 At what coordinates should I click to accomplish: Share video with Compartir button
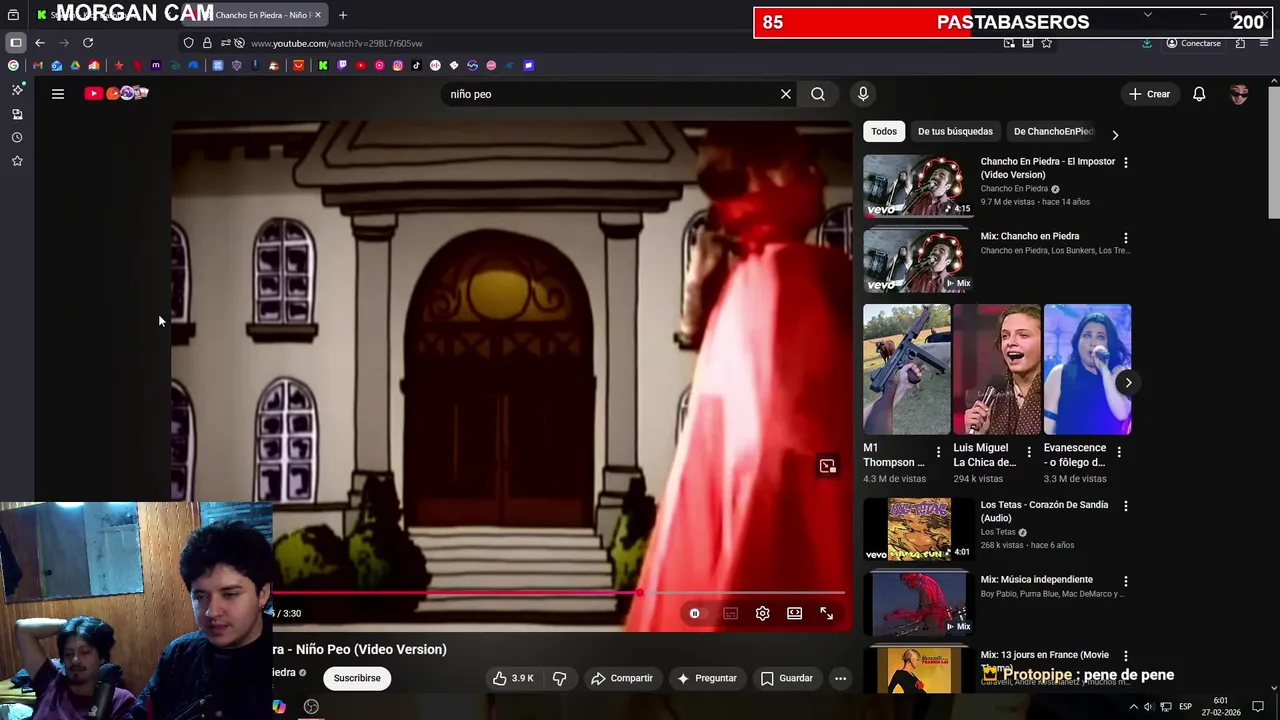pyautogui.click(x=621, y=678)
